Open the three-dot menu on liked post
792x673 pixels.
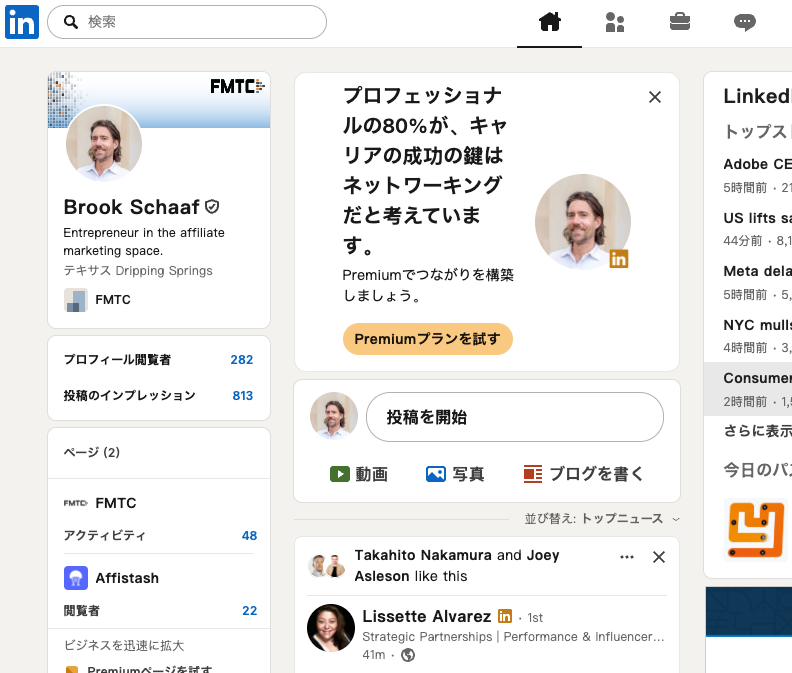coord(627,557)
